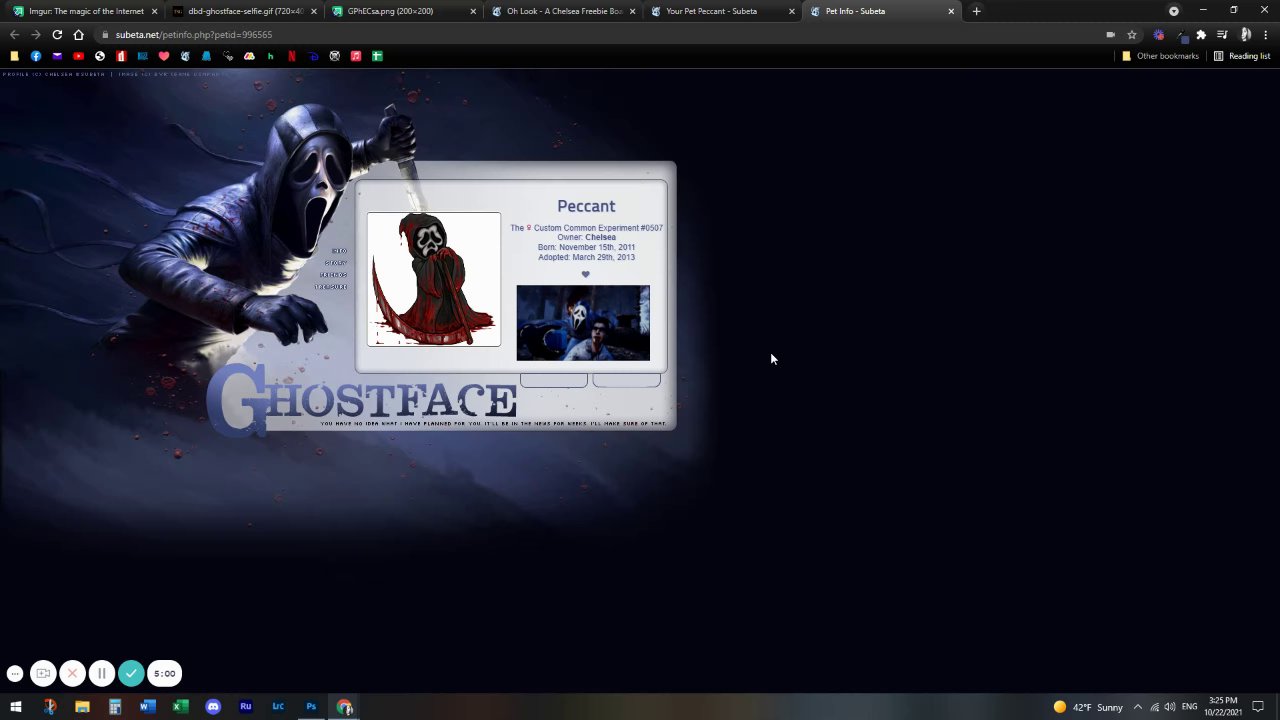Open the tab search dropdown arrow
Screen dimensions: 1280x720
pos(1174,11)
